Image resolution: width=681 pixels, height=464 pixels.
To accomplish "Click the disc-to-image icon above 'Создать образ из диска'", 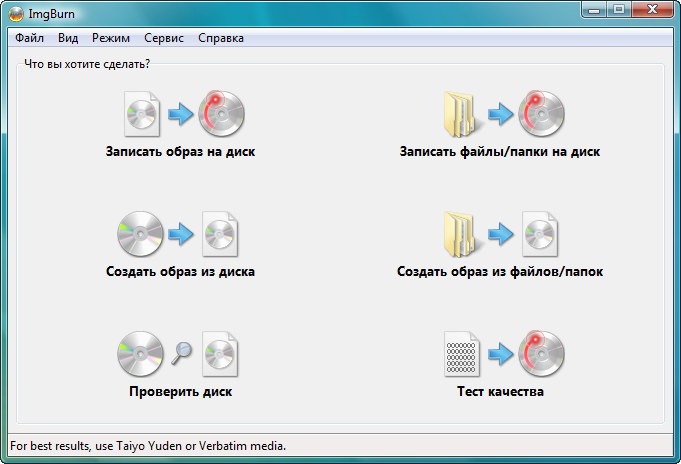I will [x=180, y=234].
